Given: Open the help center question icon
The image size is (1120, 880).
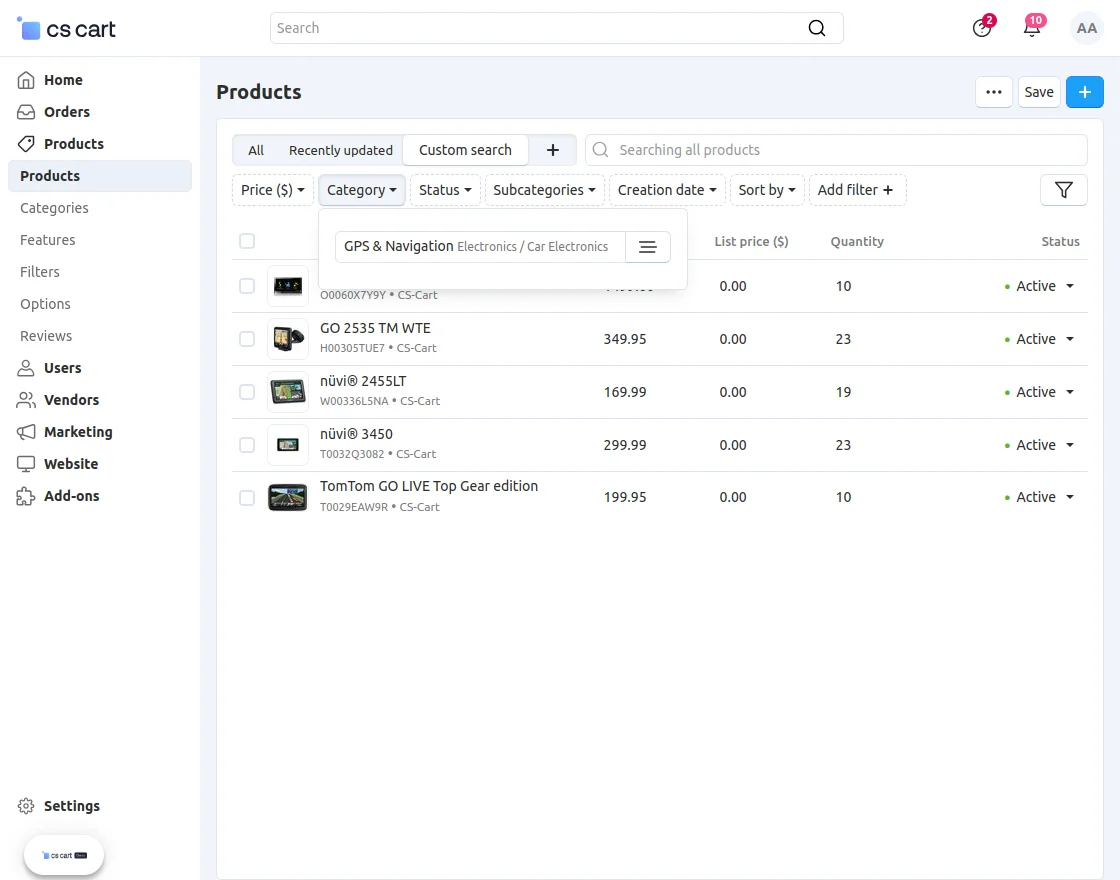Looking at the screenshot, I should [982, 28].
